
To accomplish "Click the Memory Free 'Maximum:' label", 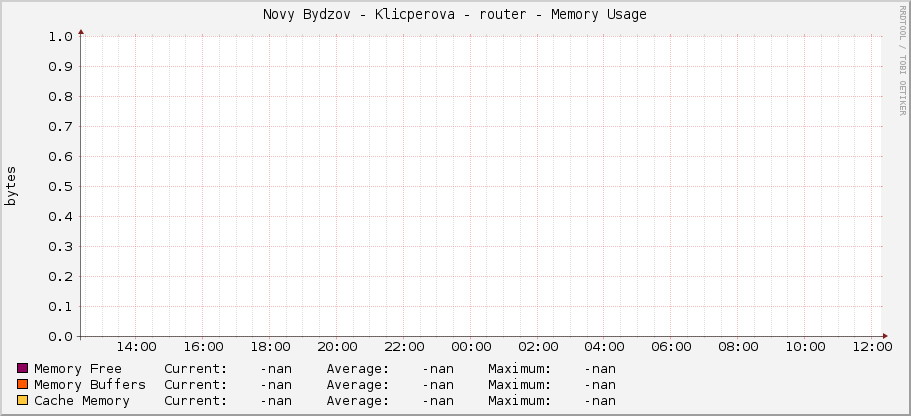I will tap(520, 368).
